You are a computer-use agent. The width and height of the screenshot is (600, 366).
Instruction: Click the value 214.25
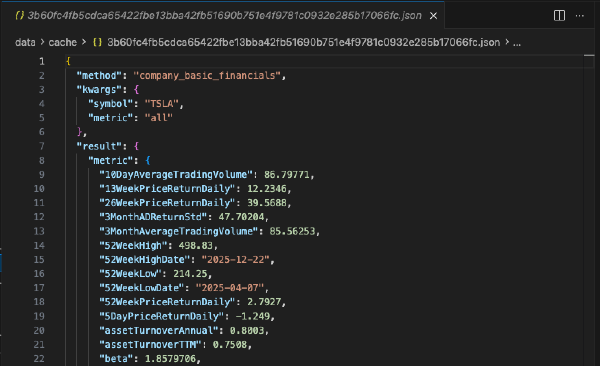(x=190, y=273)
